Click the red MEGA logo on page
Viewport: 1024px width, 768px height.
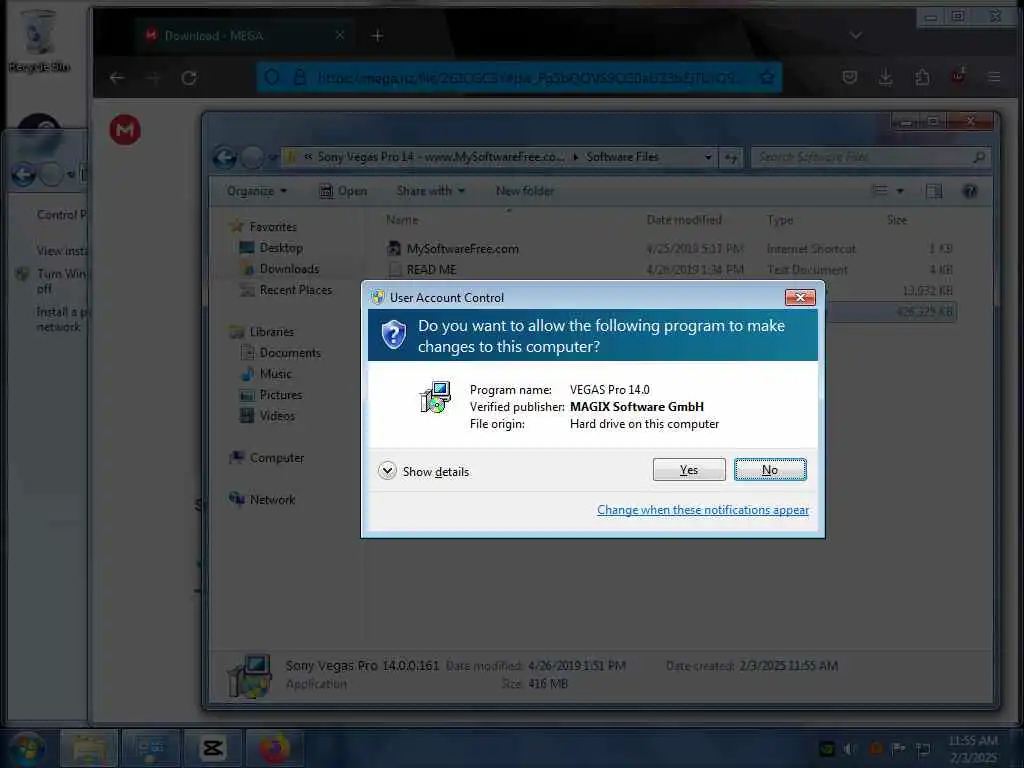(x=125, y=130)
